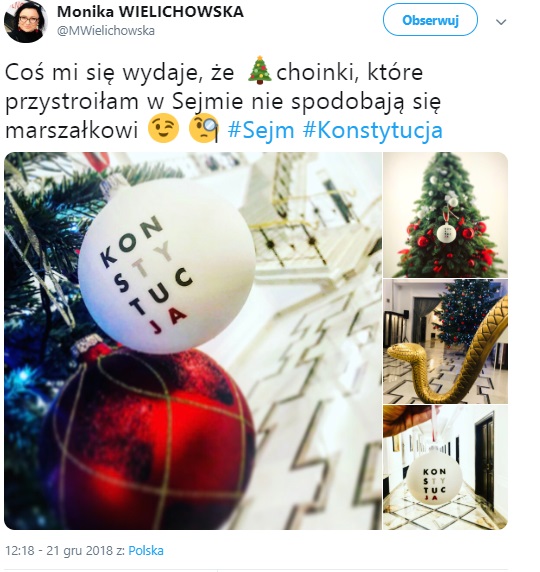Viewport: 540px width, 572px height.
Task: Expand the tweet options chevron menu
Action: click(501, 22)
